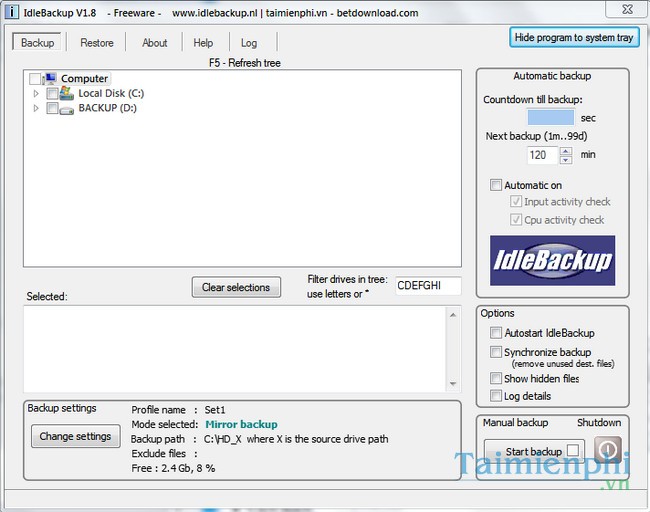Click the Selected list scroll up arrow

[x=453, y=315]
